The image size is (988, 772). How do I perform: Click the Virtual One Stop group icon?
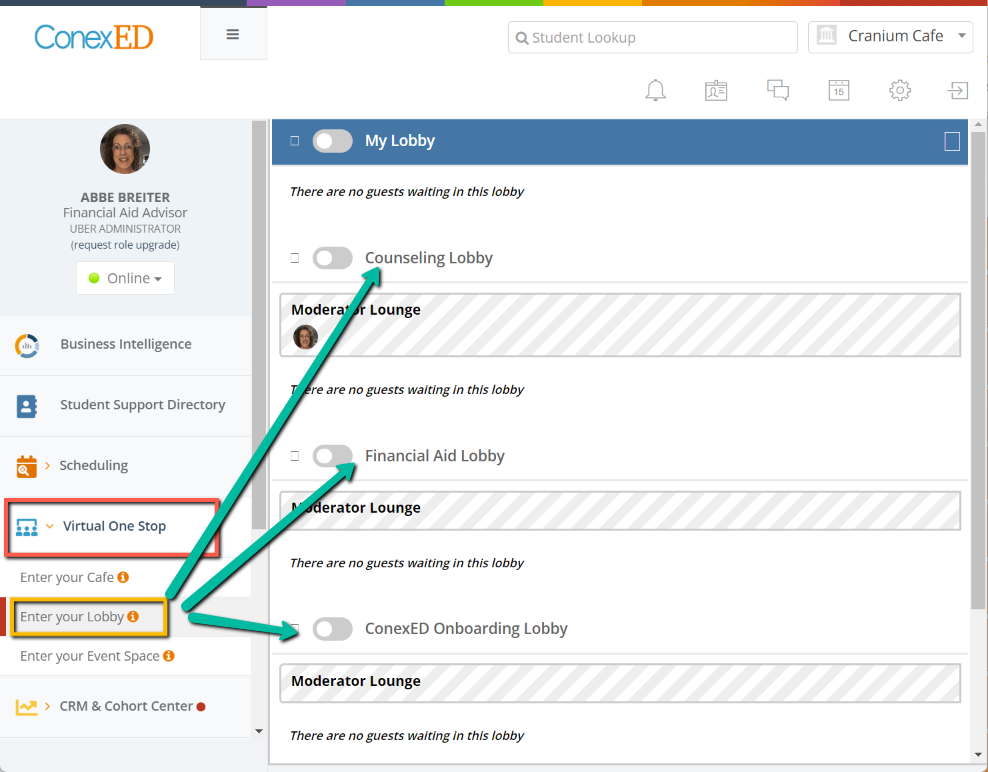[26, 527]
